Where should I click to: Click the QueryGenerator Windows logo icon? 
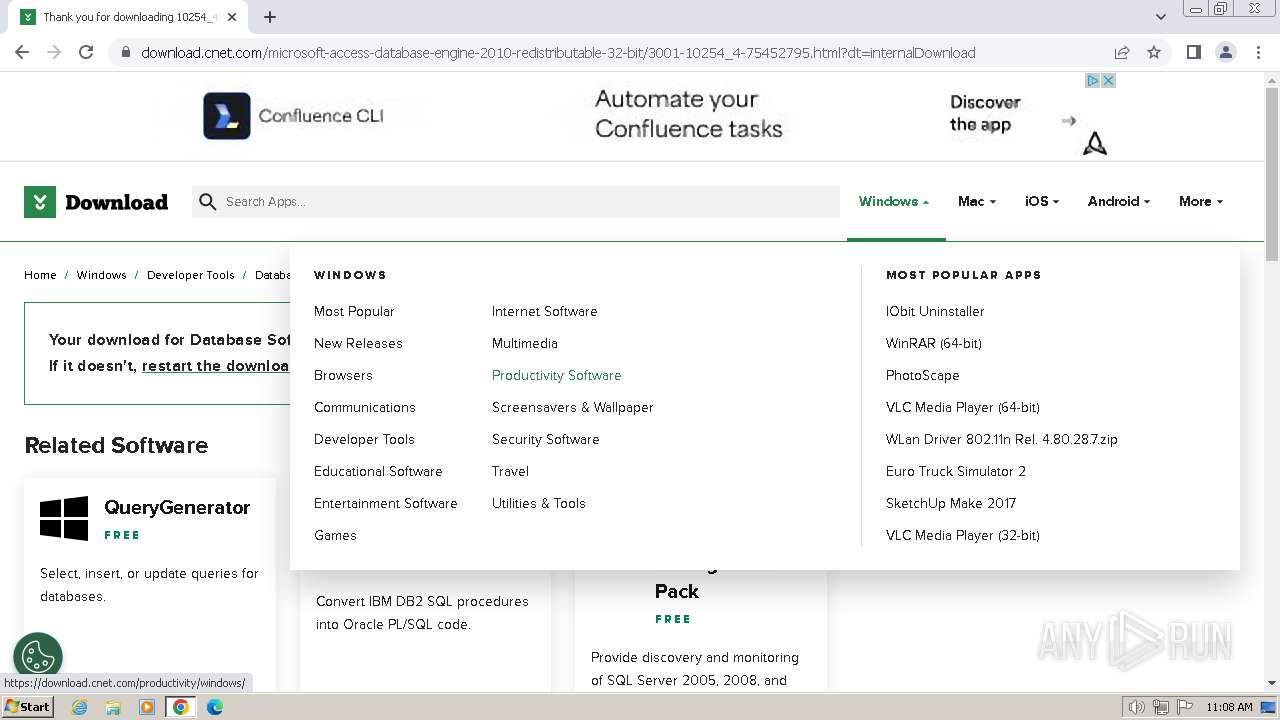click(64, 518)
